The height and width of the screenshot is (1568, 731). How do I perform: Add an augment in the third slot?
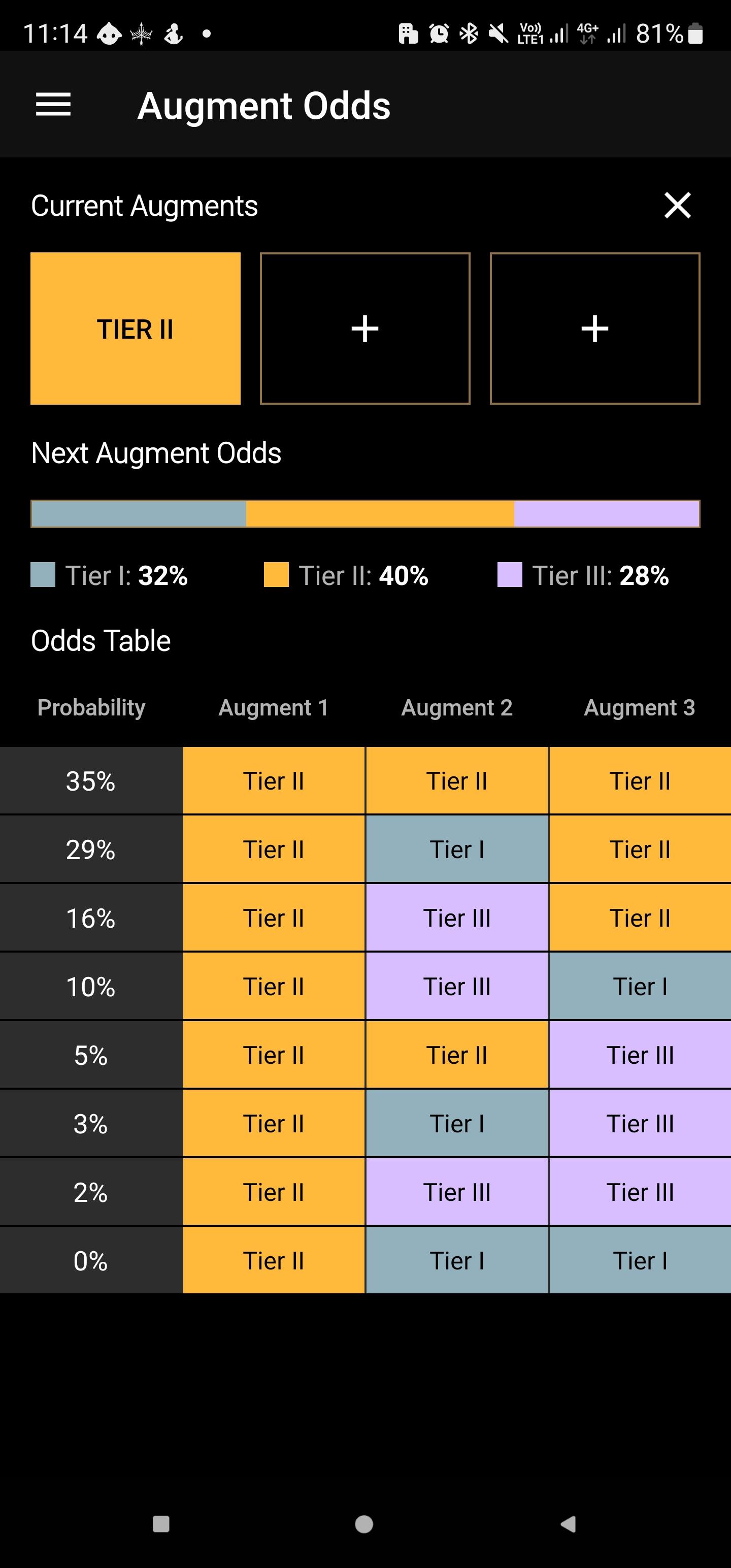594,329
